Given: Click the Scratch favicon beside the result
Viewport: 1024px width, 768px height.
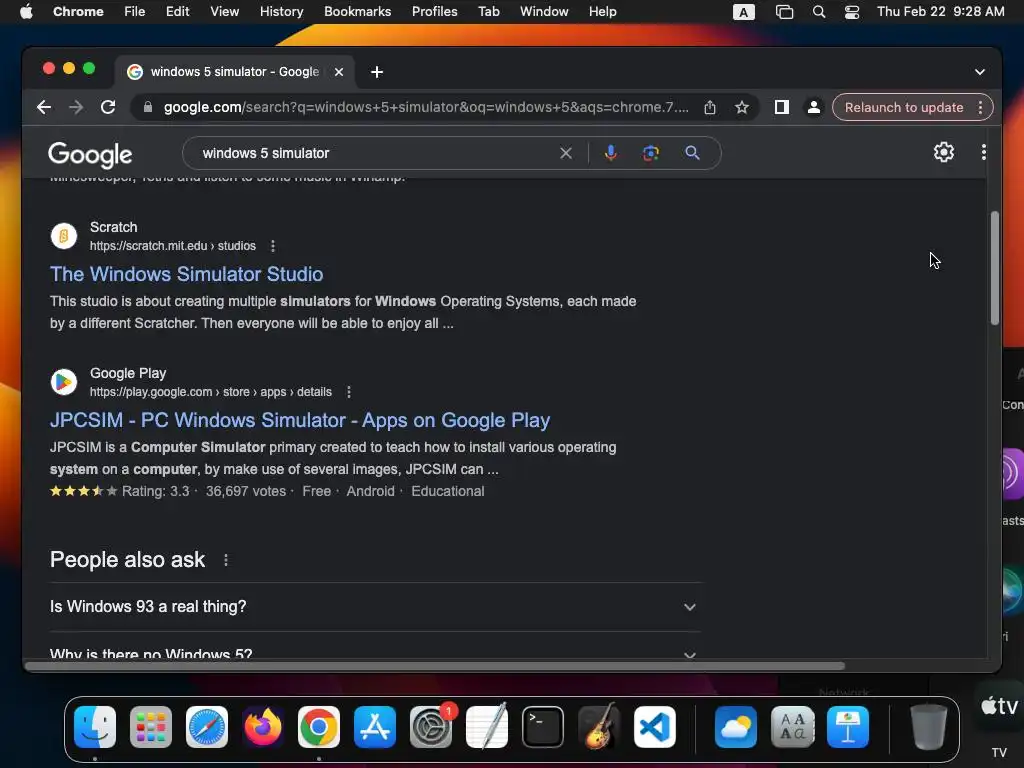Looking at the screenshot, I should (x=64, y=236).
